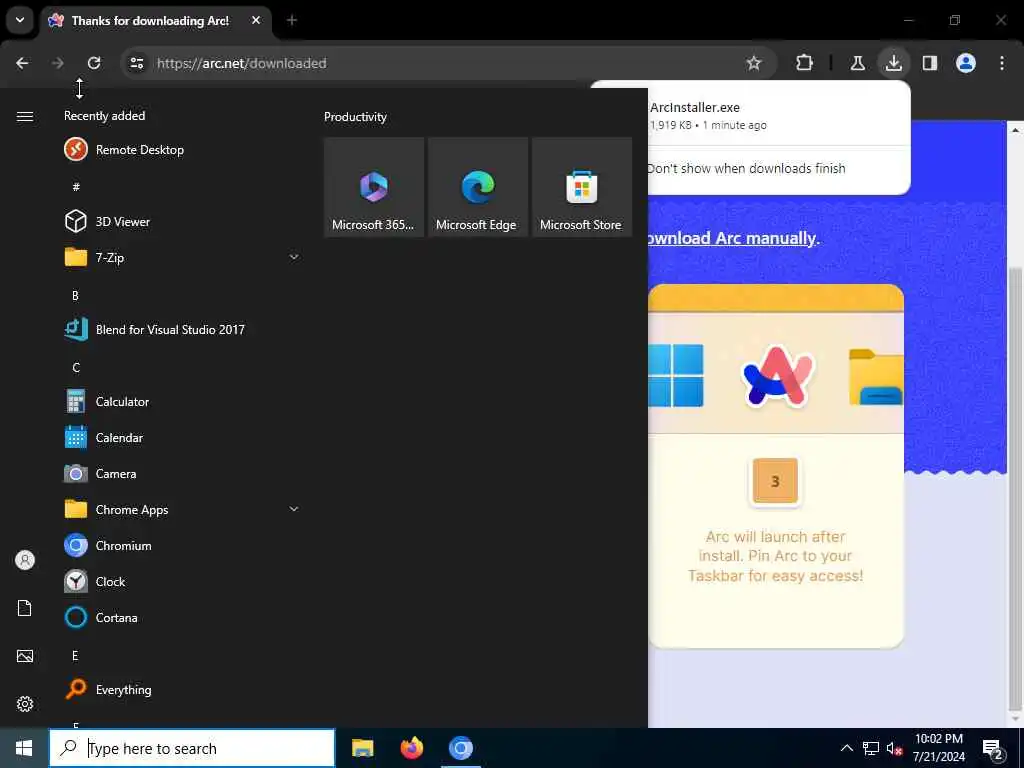Open Documents from Start sidebar
The height and width of the screenshot is (768, 1024).
[x=25, y=608]
